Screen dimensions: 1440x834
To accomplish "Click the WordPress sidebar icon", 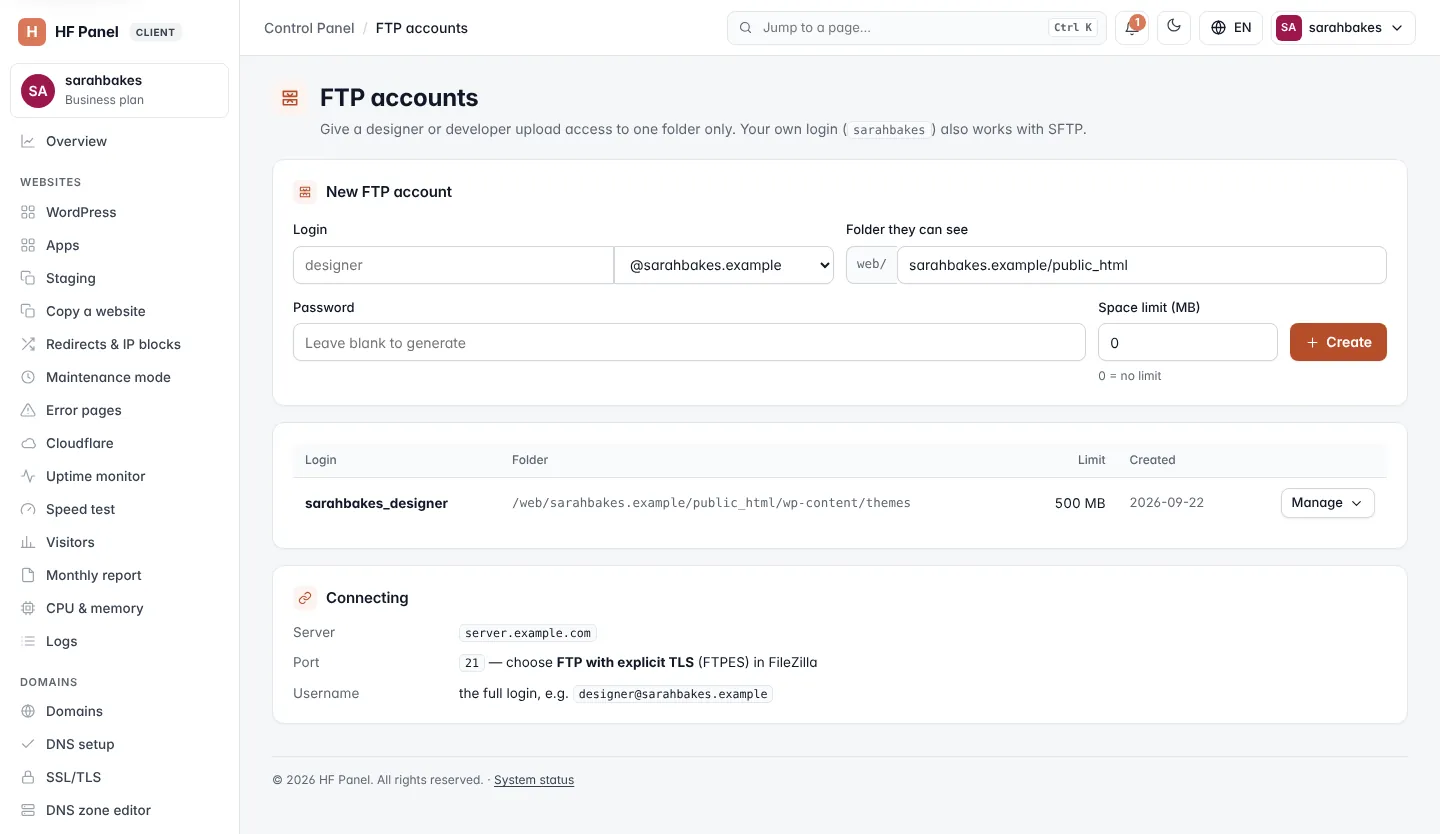I will 28,212.
